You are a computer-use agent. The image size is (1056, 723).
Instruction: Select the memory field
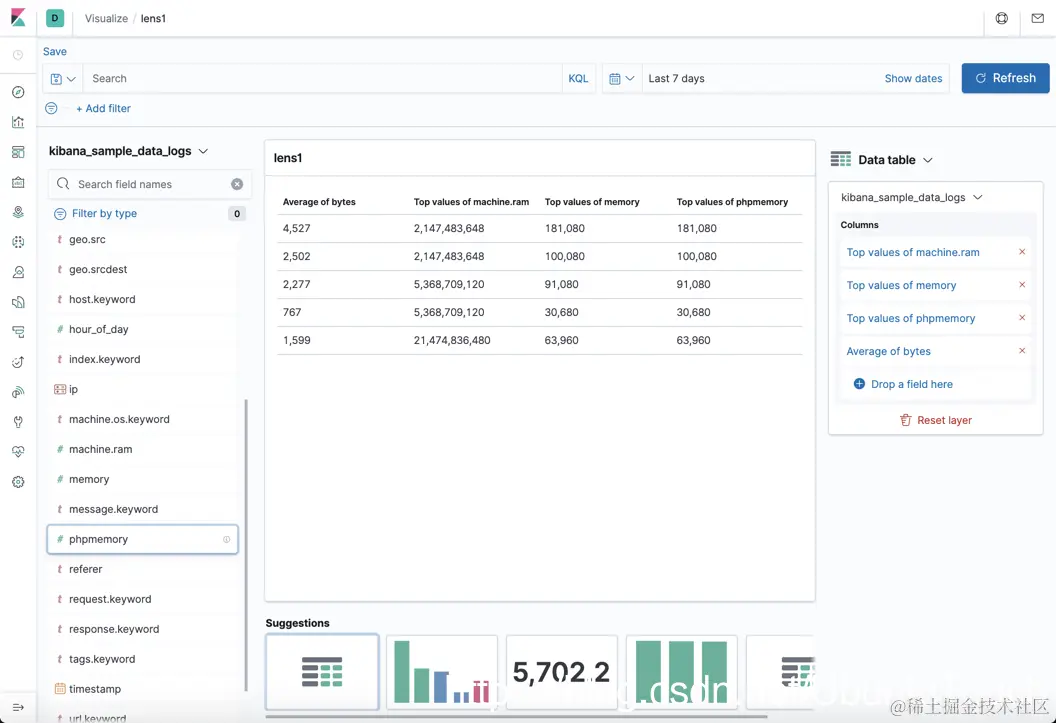click(x=143, y=479)
